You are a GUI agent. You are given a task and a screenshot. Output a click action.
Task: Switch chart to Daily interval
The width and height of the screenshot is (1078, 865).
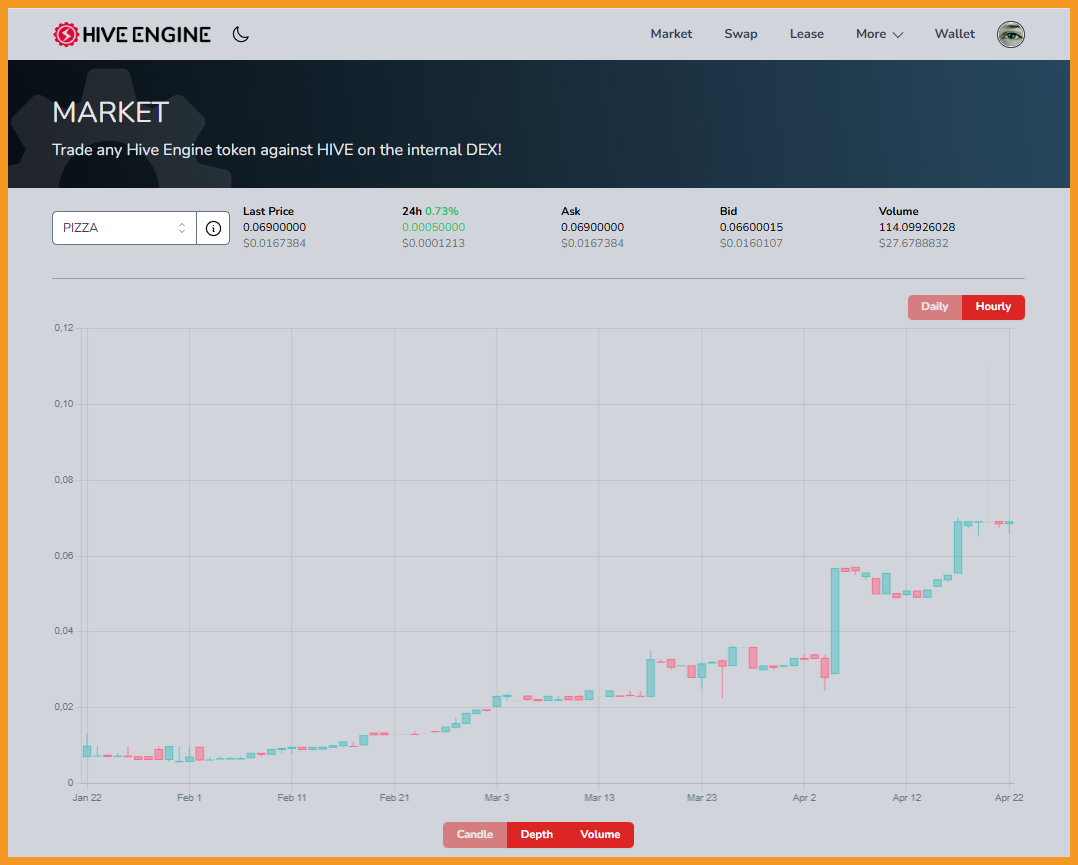(x=934, y=307)
